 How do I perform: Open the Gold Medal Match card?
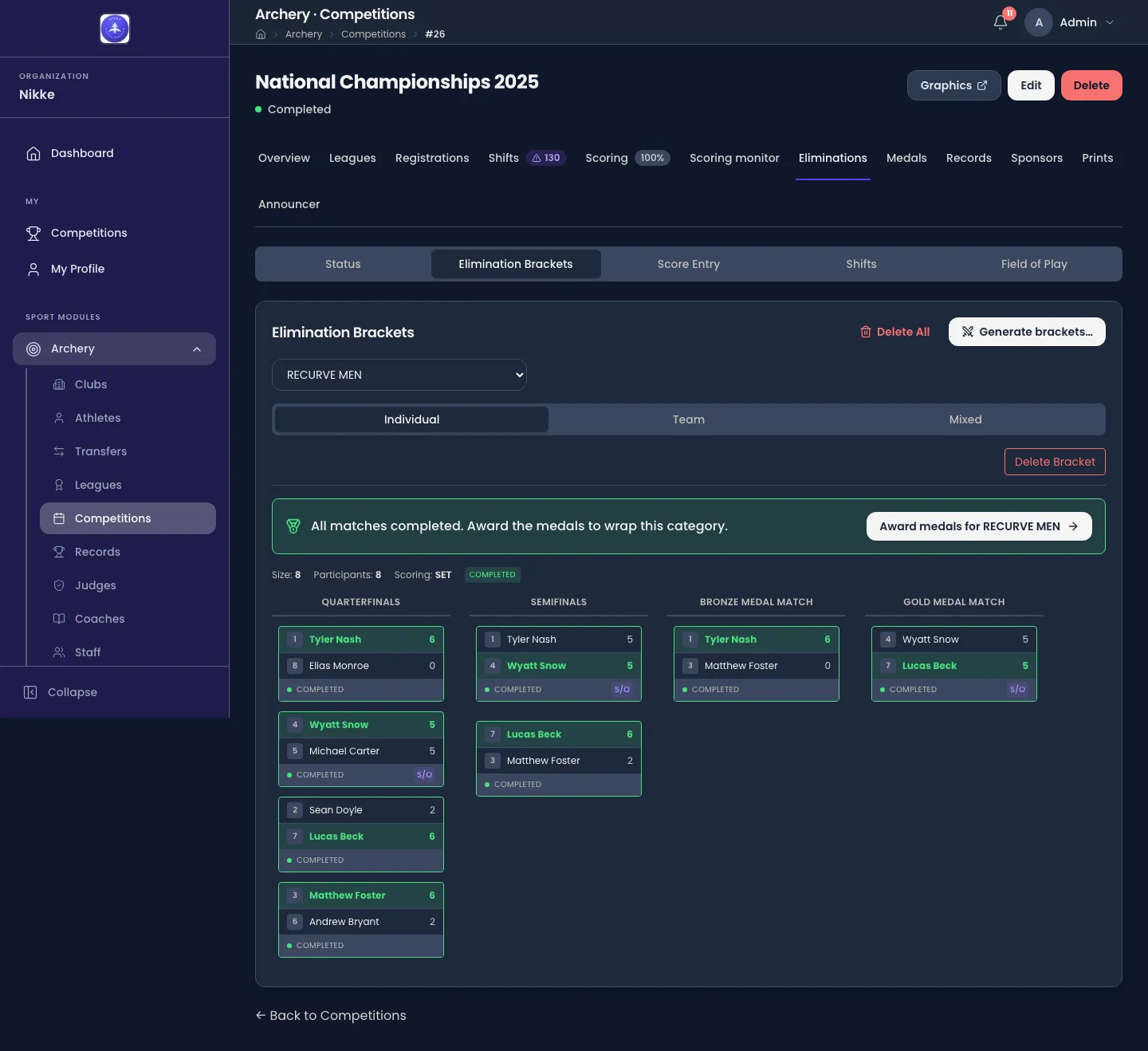click(x=954, y=663)
